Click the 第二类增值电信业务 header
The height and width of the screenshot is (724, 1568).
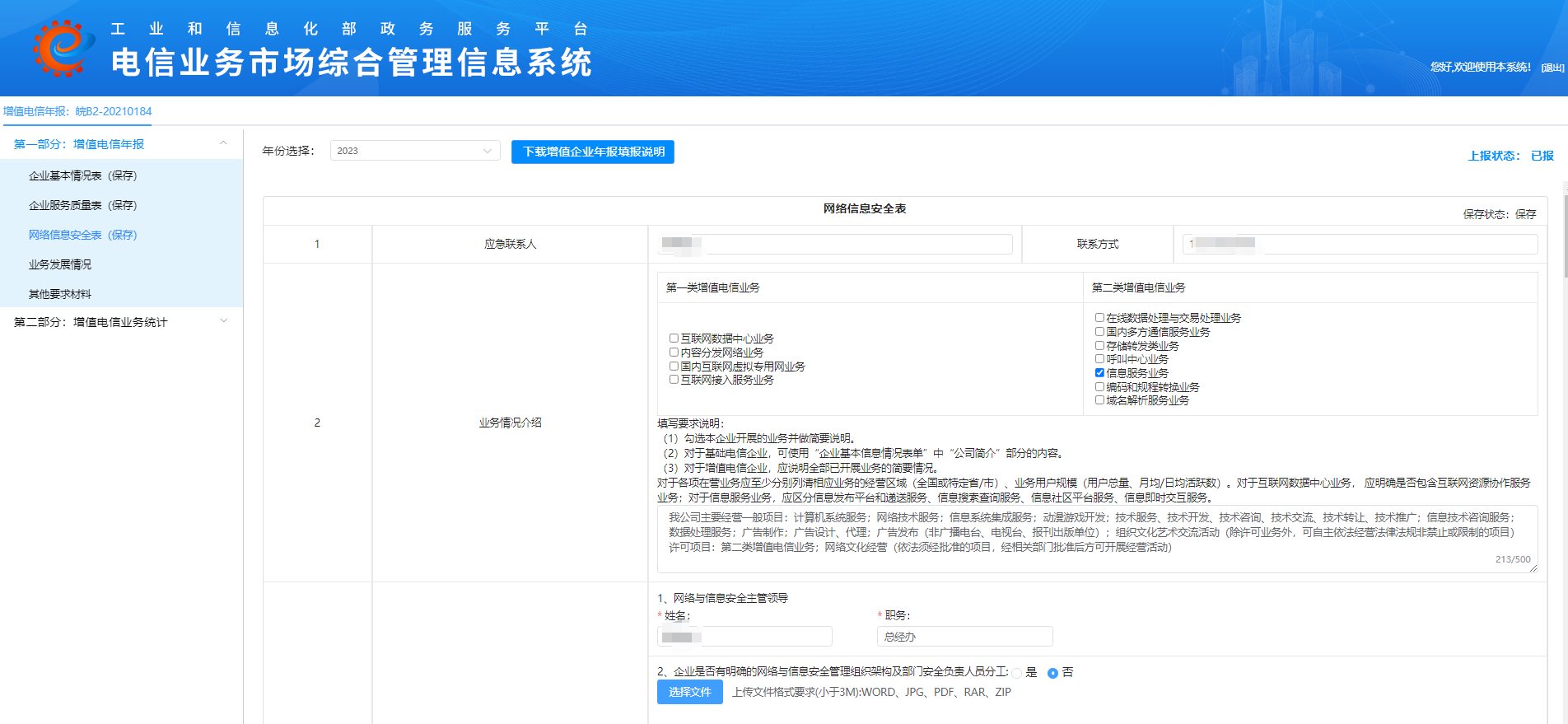click(x=1139, y=287)
